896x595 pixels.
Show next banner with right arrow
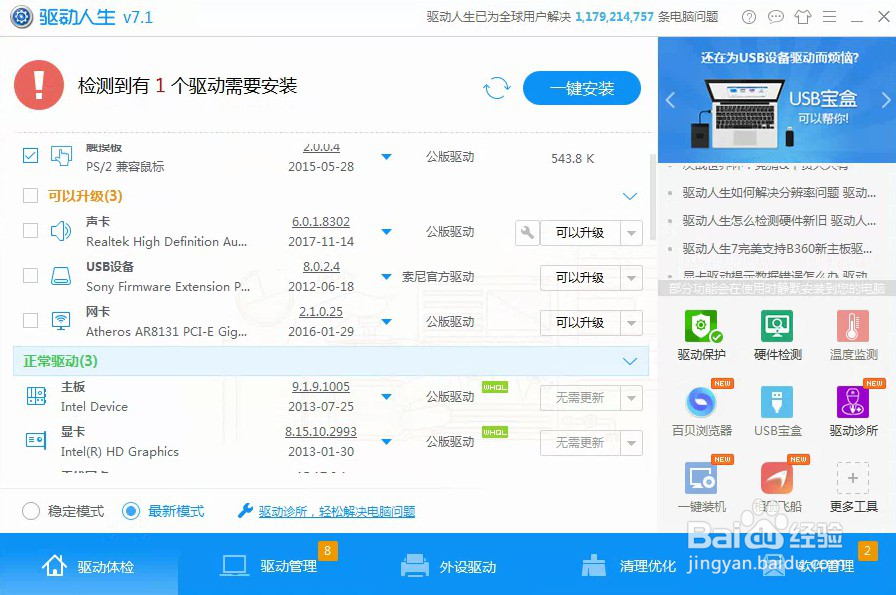[885, 101]
